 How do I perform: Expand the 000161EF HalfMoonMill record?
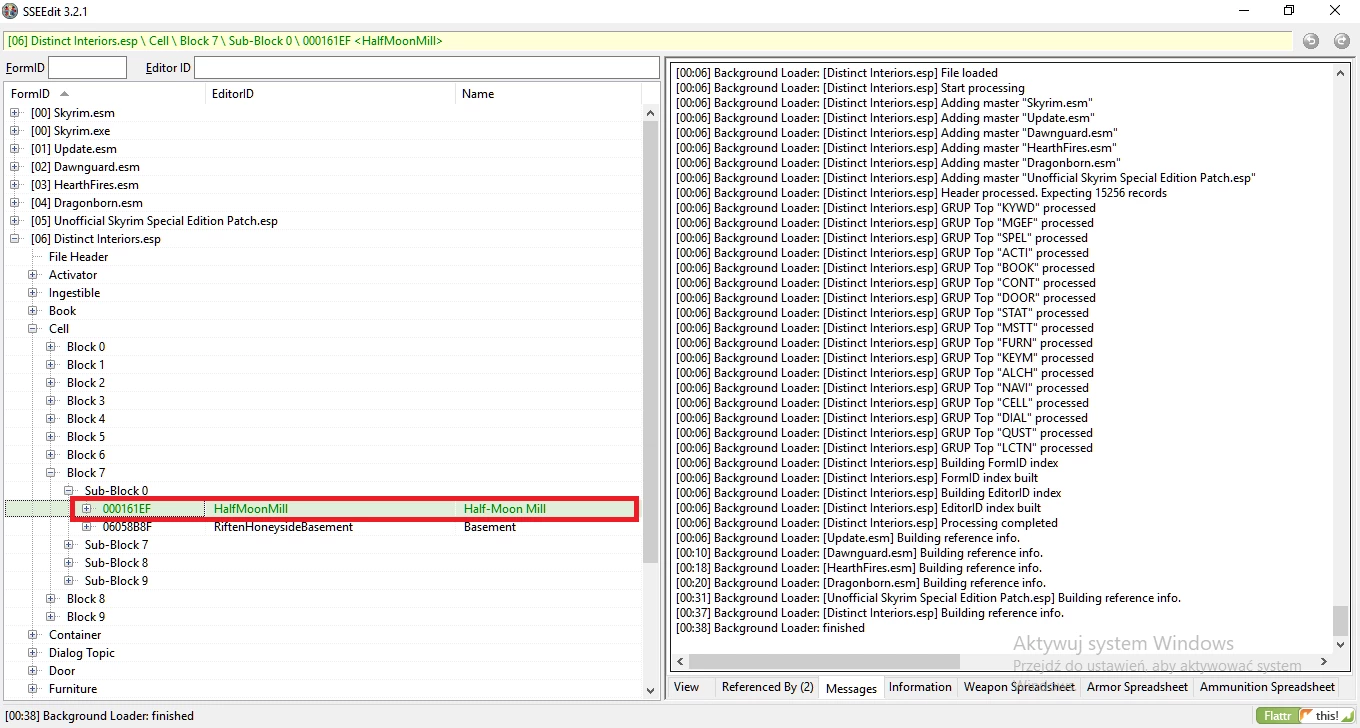[x=87, y=509]
